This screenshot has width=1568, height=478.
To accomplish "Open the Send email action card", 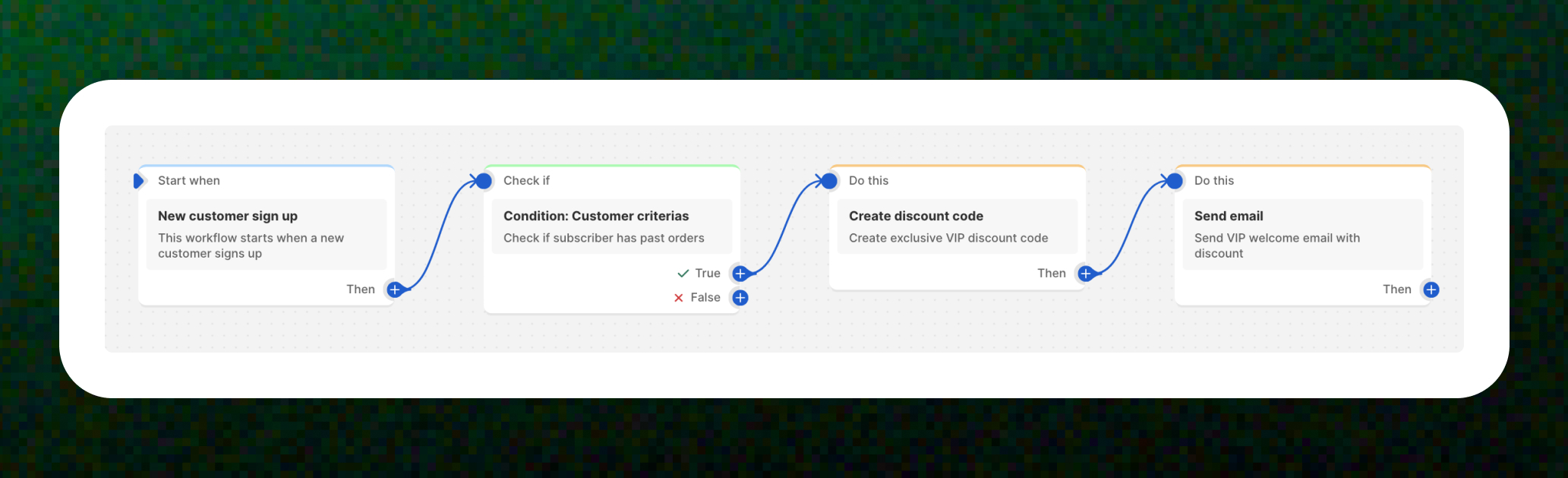I will 1303,234.
